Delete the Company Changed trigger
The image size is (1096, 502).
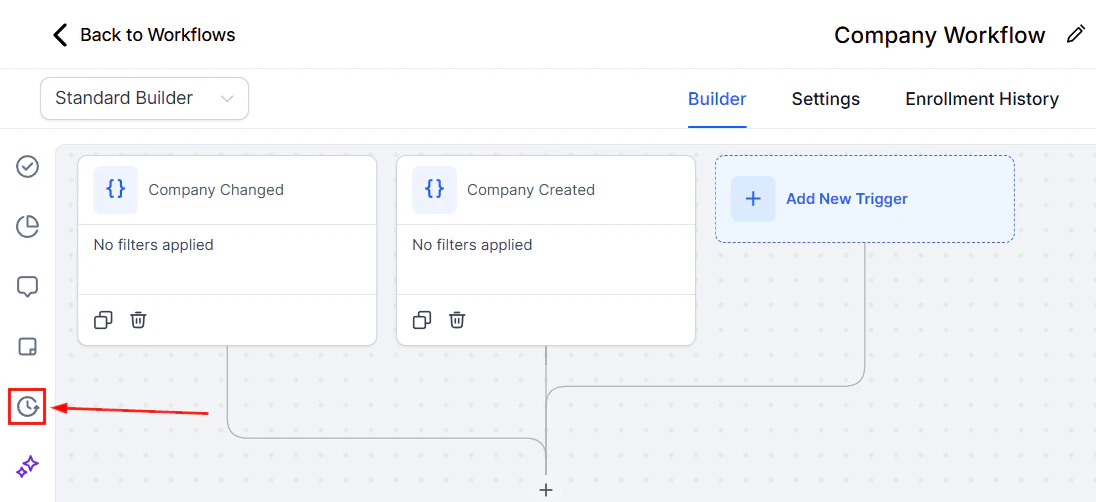(138, 320)
